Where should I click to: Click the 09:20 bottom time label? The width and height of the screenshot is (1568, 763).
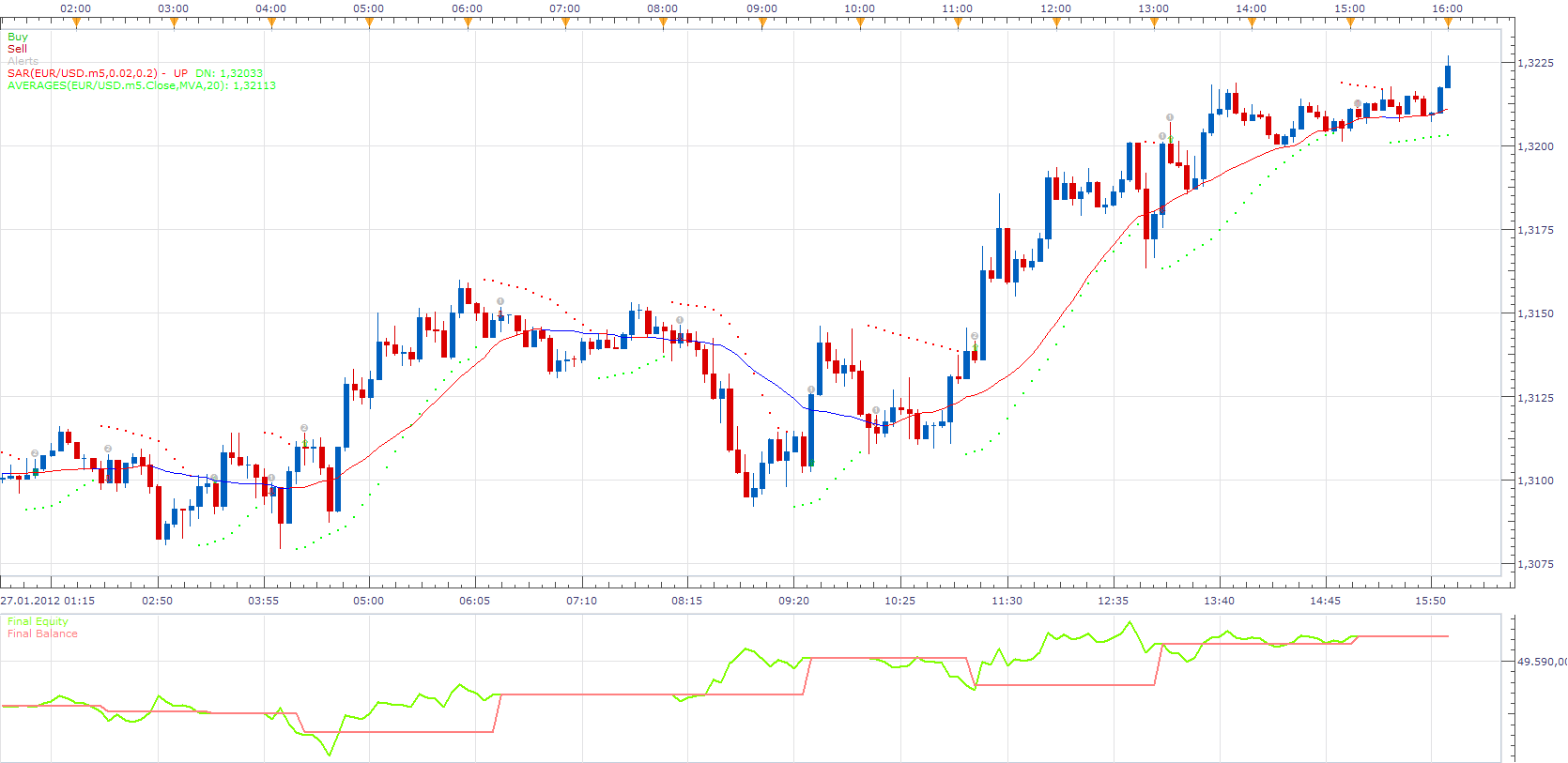pos(793,601)
